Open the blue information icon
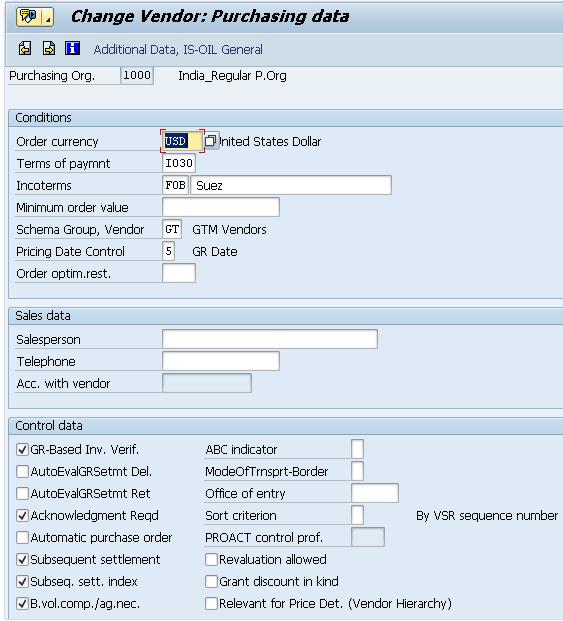563x621 pixels. click(72, 48)
